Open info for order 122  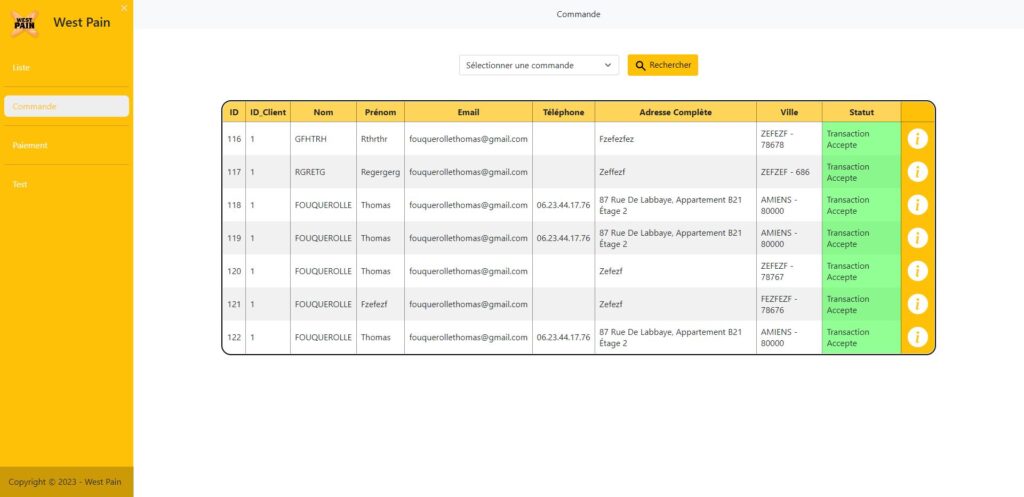pos(917,337)
